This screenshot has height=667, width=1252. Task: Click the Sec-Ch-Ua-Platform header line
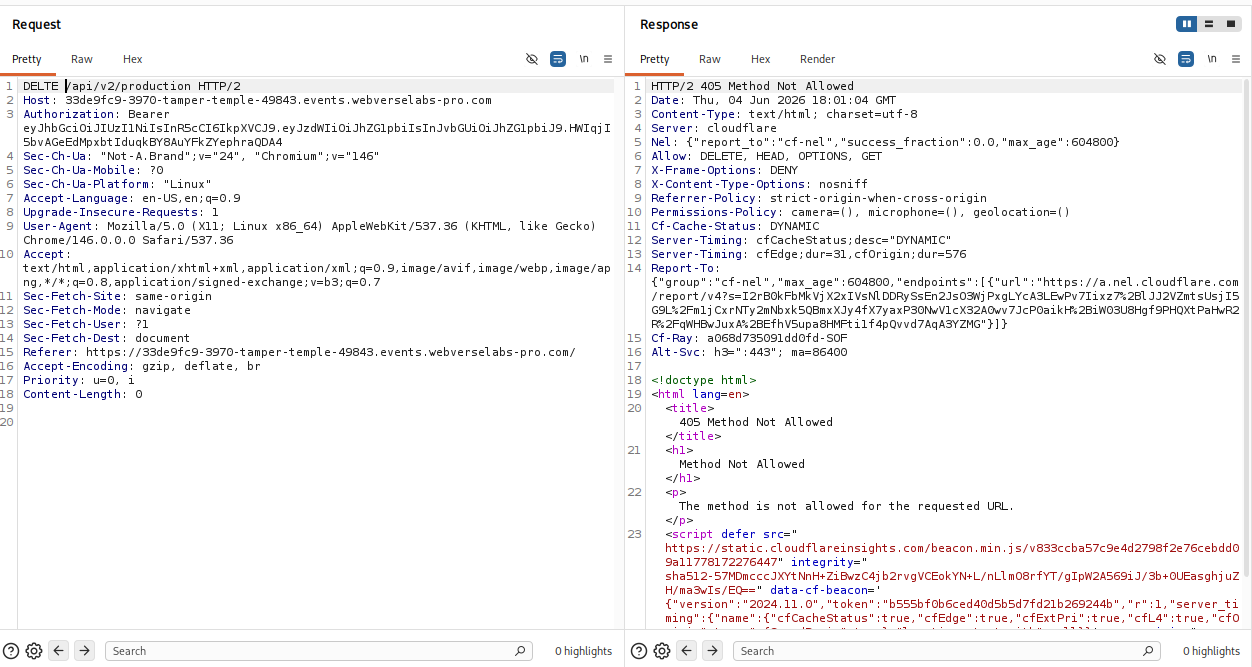pos(117,184)
